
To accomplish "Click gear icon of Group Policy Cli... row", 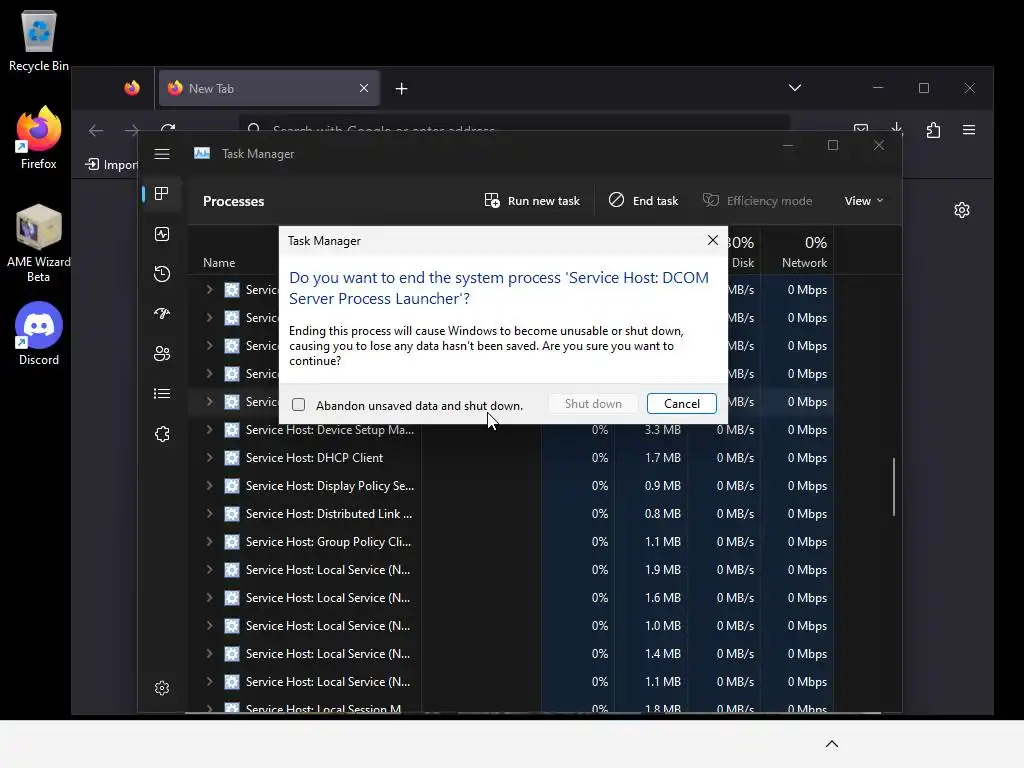I will [x=232, y=542].
